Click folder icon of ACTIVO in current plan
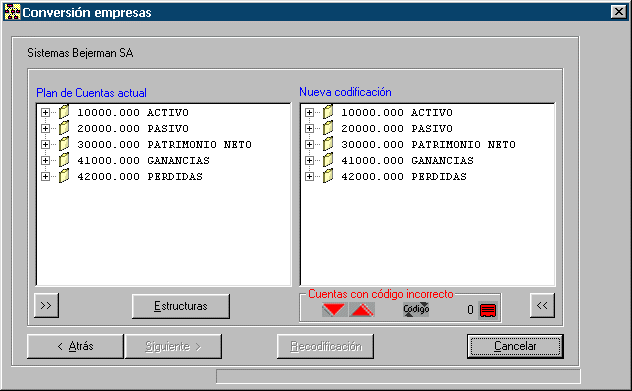Viewport: 632px width, 391px height. [64, 112]
